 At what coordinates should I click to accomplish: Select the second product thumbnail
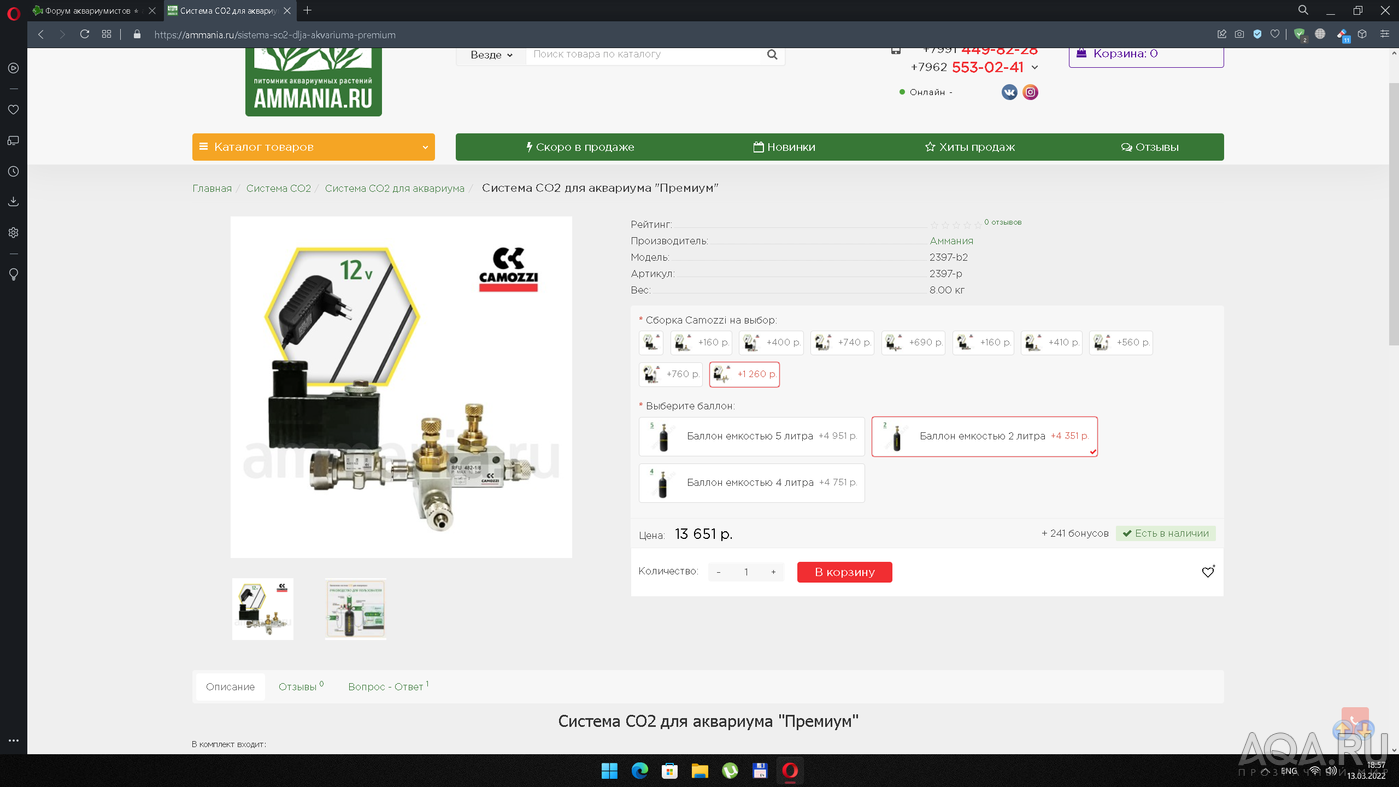355,609
